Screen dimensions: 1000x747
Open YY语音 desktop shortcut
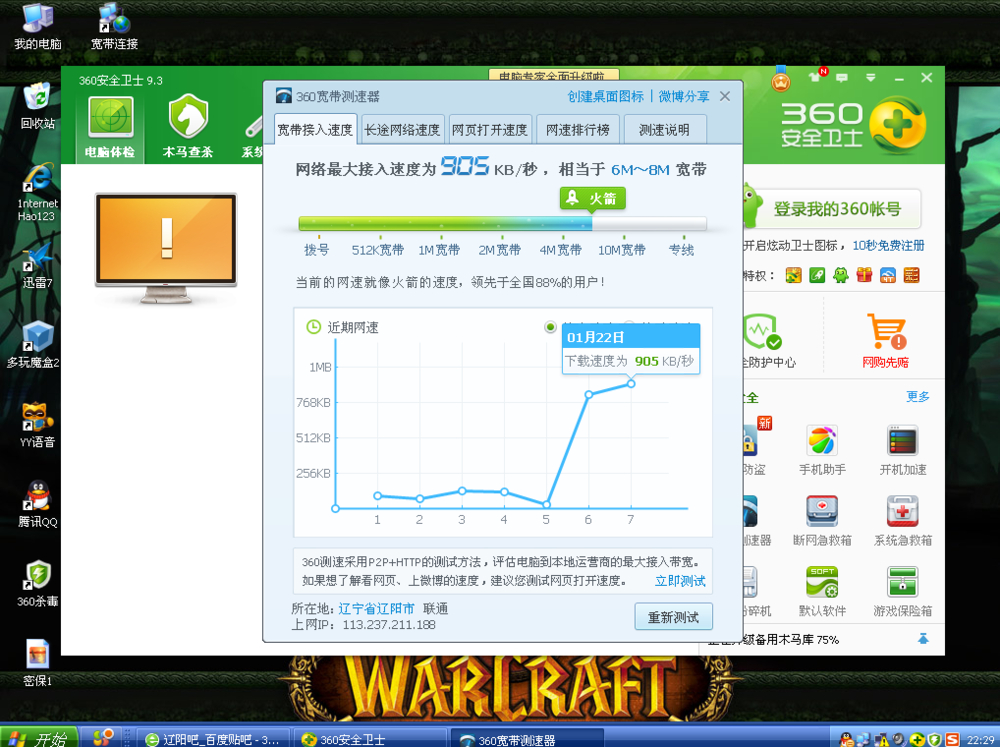tap(38, 425)
